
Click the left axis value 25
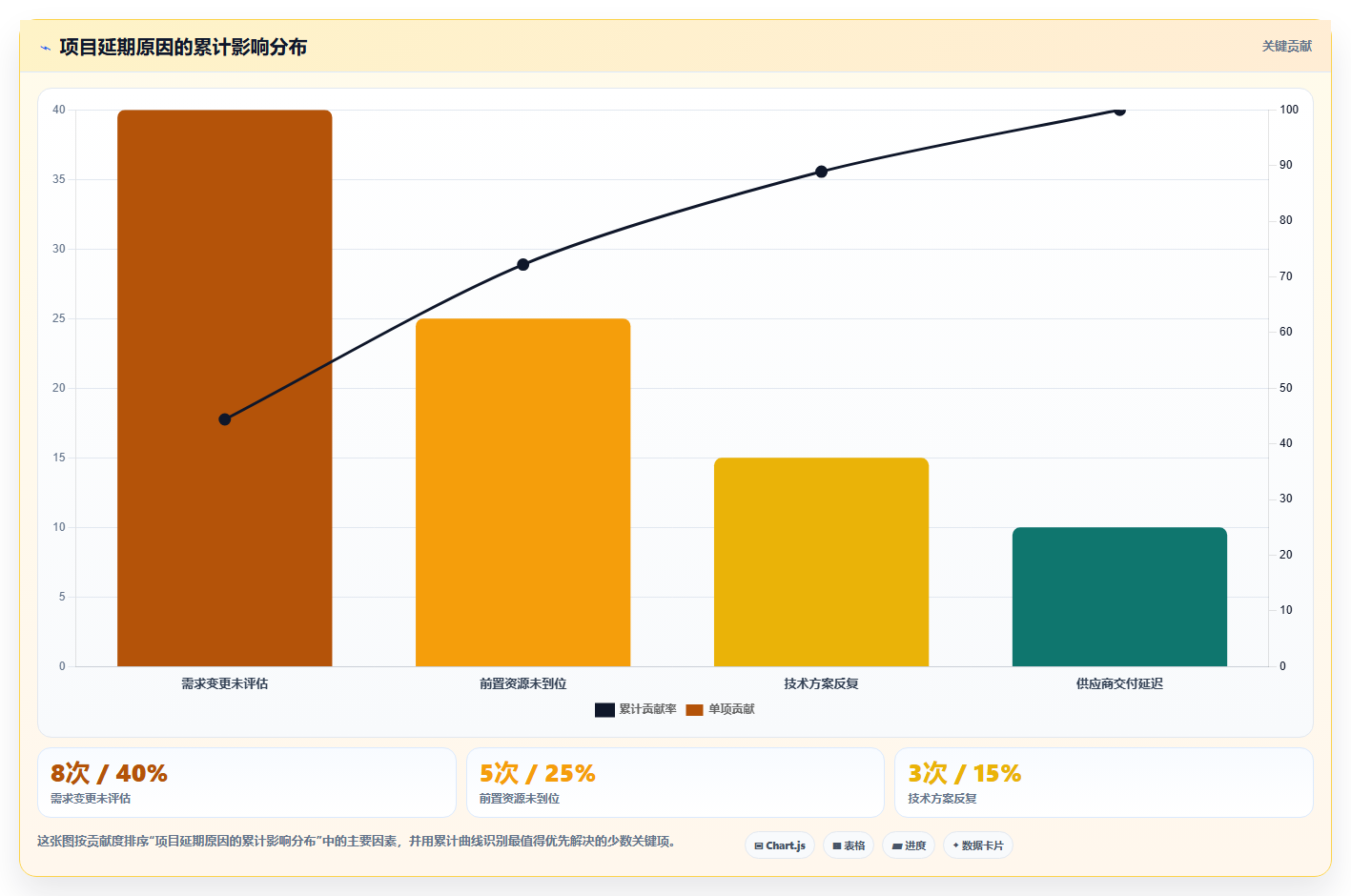(59, 318)
